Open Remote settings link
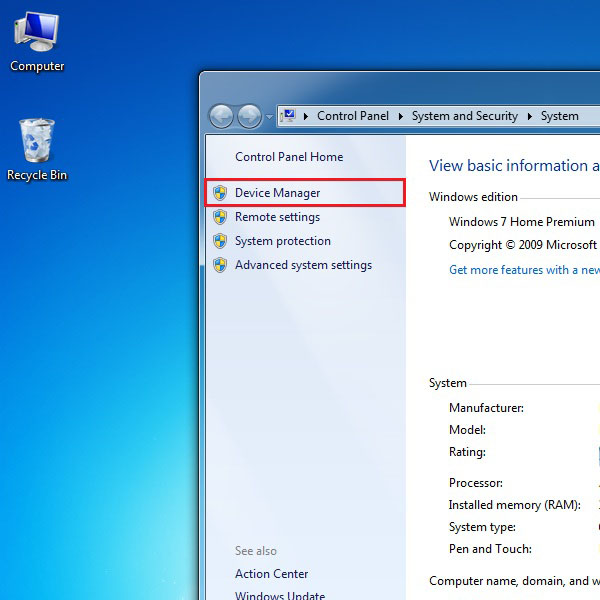 277,217
